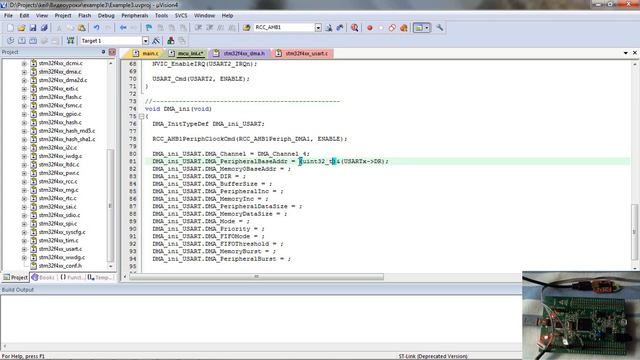640x360 pixels.
Task: Select the Books tab at panel bottom
Action: [44, 278]
